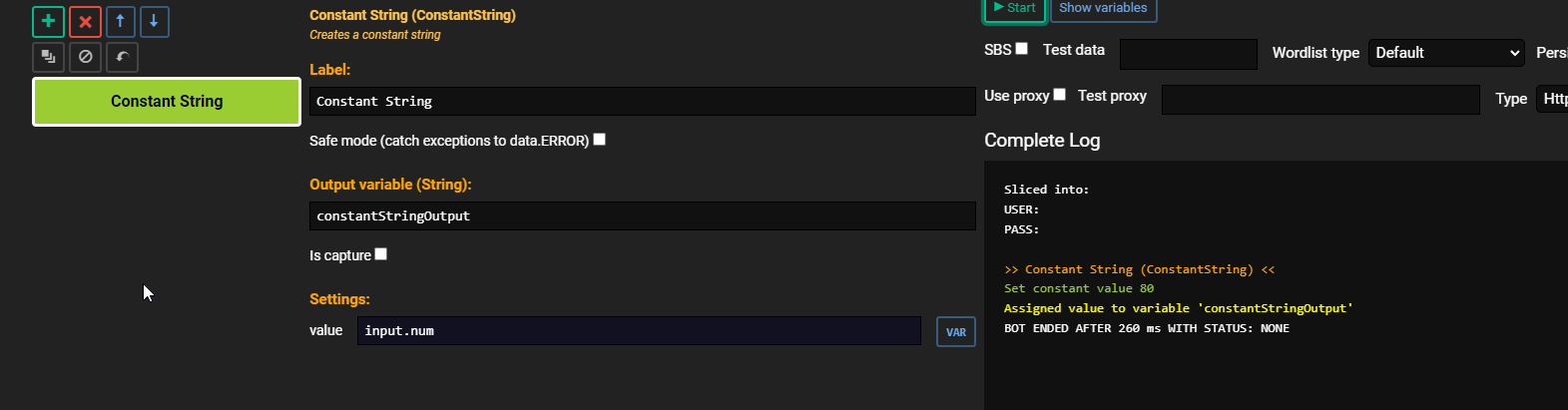1568x410 pixels.
Task: Open the Wordlist type dropdown
Action: point(1446,53)
